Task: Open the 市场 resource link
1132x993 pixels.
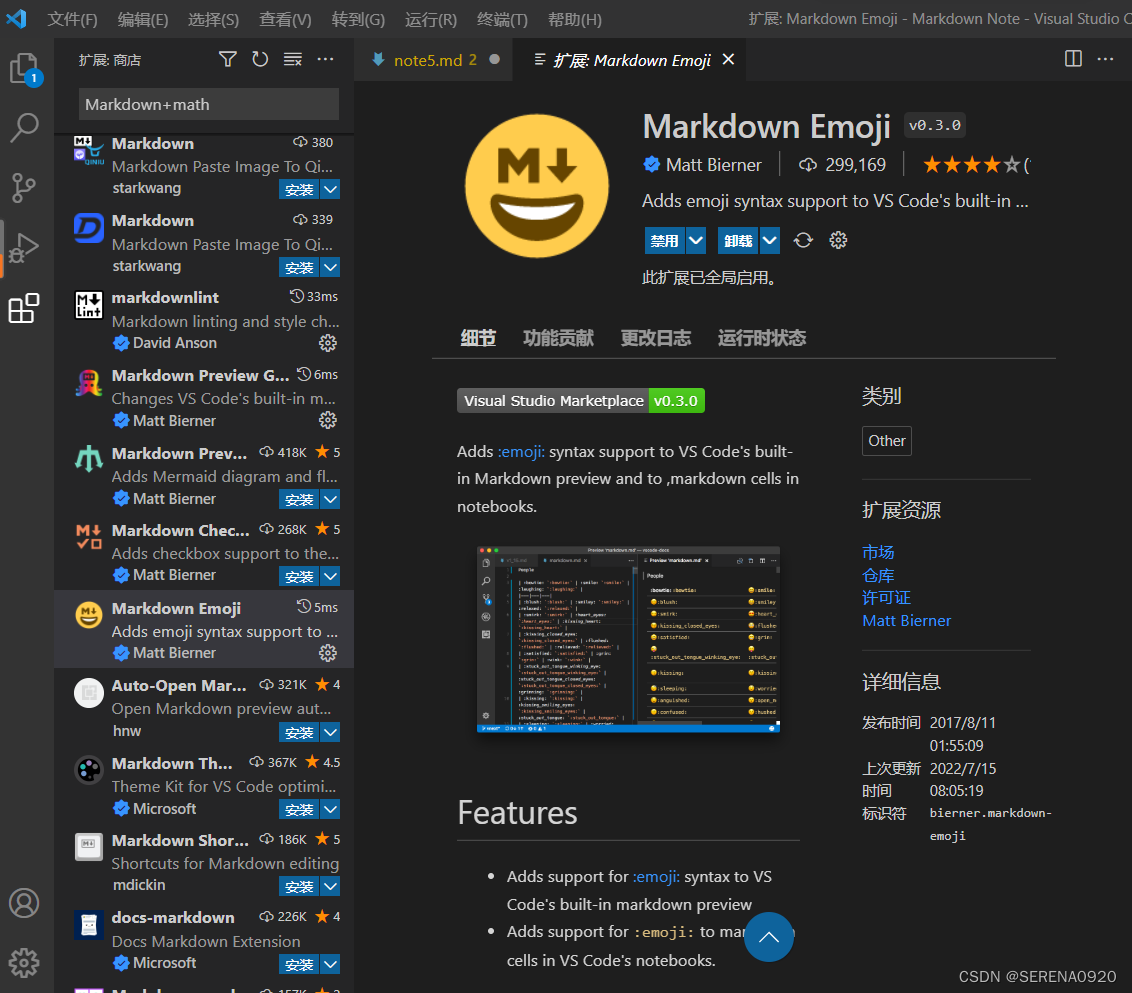Action: point(878,552)
